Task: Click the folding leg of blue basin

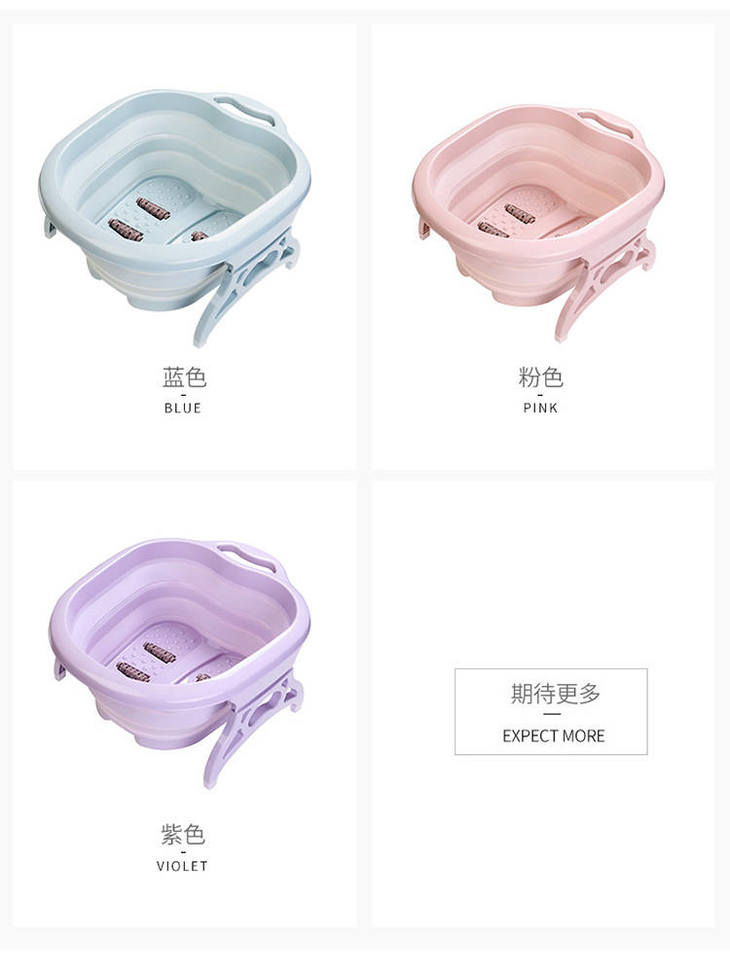Action: [x=245, y=288]
